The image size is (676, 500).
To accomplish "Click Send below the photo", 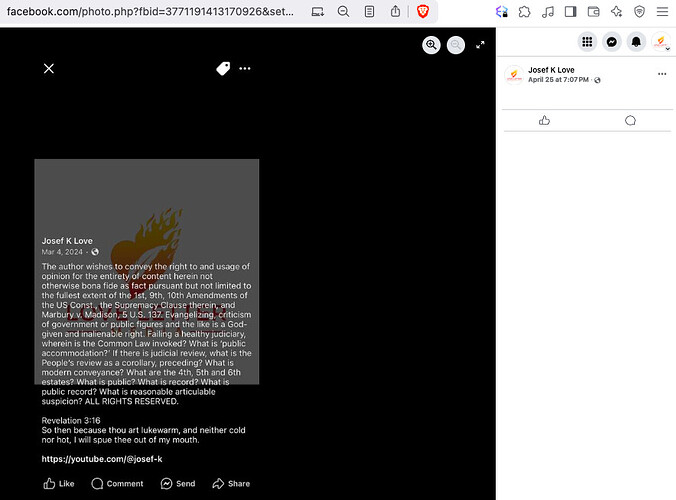I will (x=178, y=484).
